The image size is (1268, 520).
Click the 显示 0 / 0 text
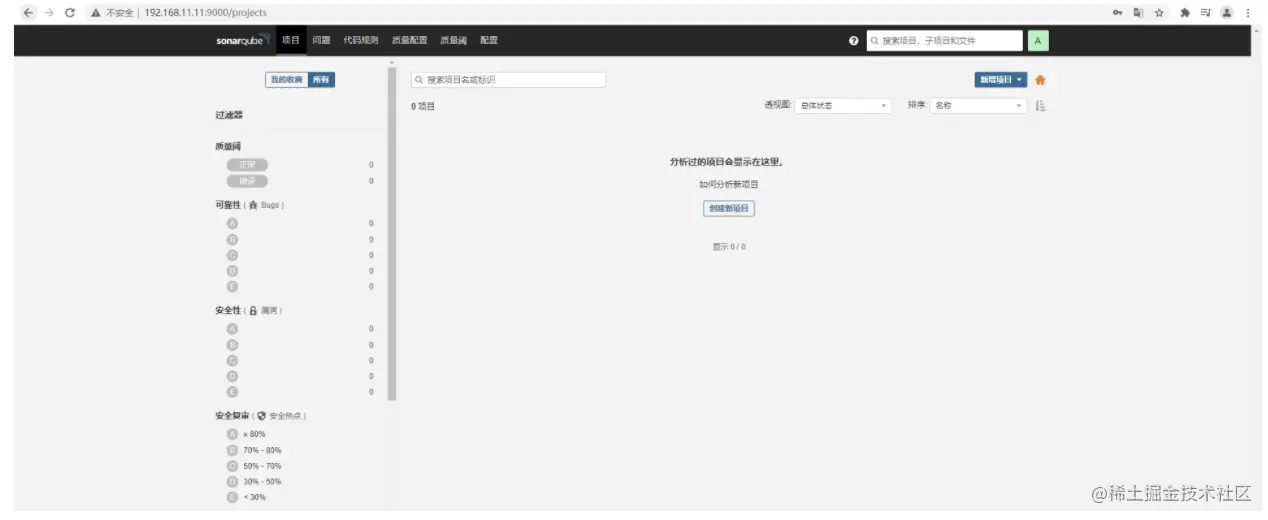728,246
